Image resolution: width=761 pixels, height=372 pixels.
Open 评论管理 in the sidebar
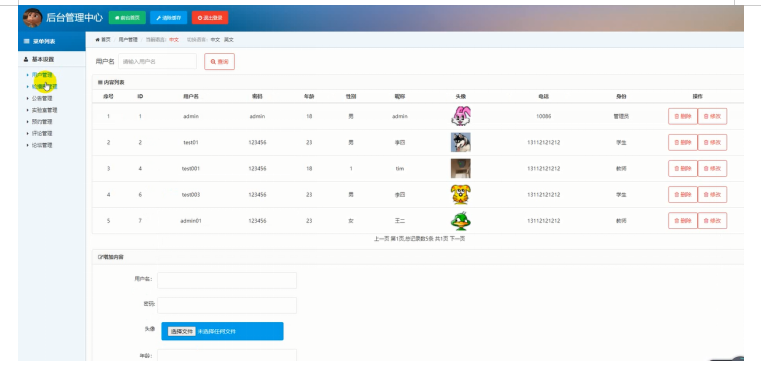click(x=42, y=134)
